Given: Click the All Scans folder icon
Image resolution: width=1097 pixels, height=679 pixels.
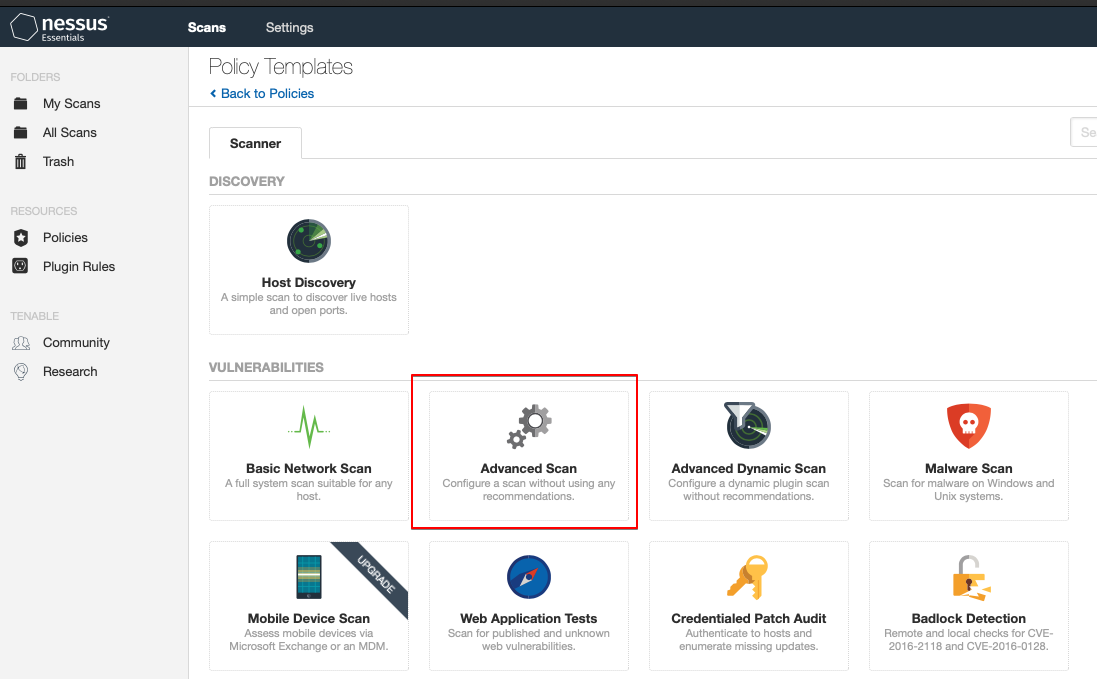Looking at the screenshot, I should pos(21,132).
